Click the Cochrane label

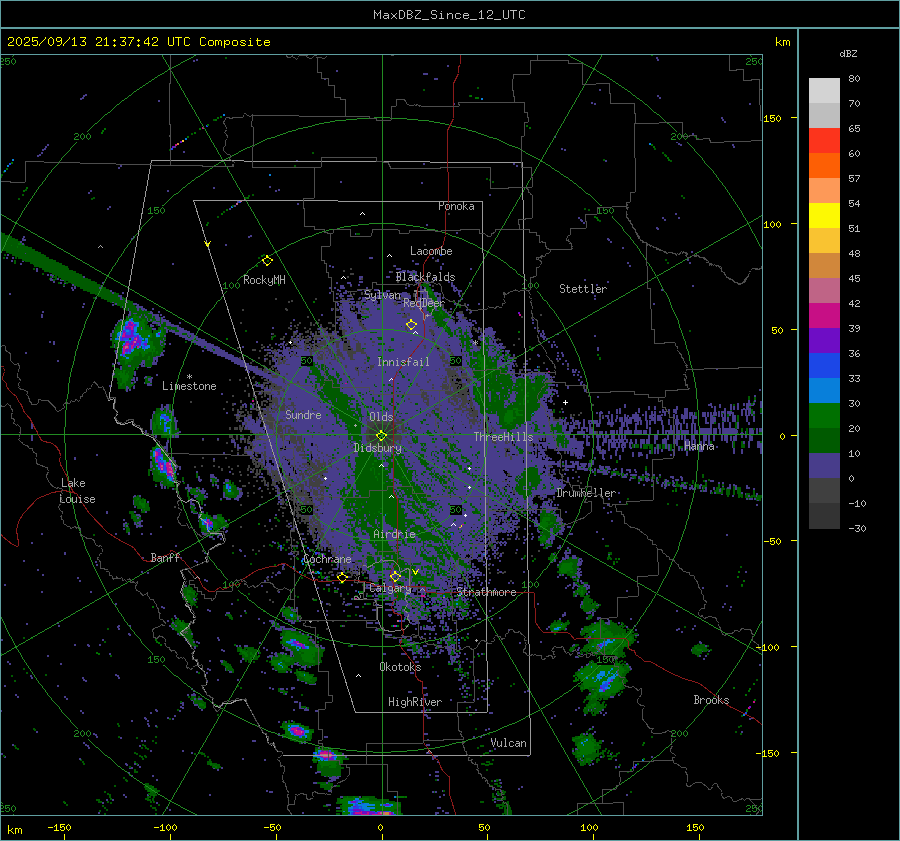(327, 559)
